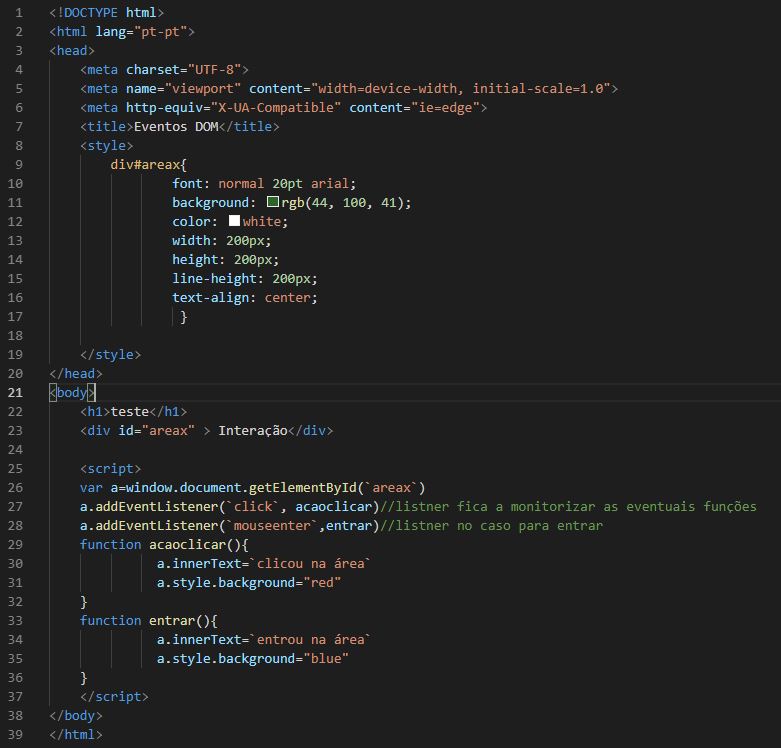This screenshot has height=748, width=781.
Task: Click the `mouseenter` event string
Action: [272, 525]
